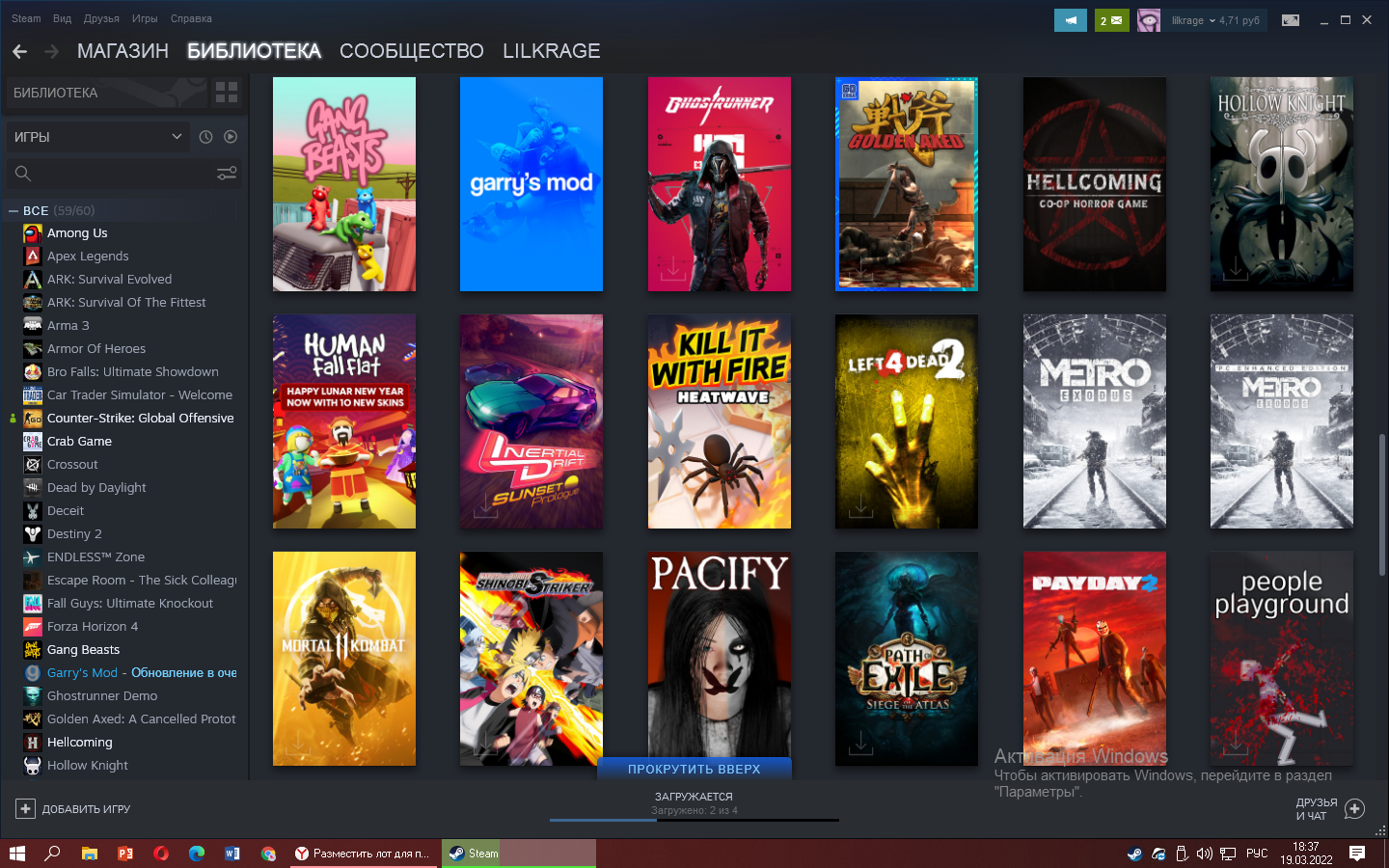
Task: Open downloads status ЗАГРУЖАЕТСЯ
Action: point(694,797)
